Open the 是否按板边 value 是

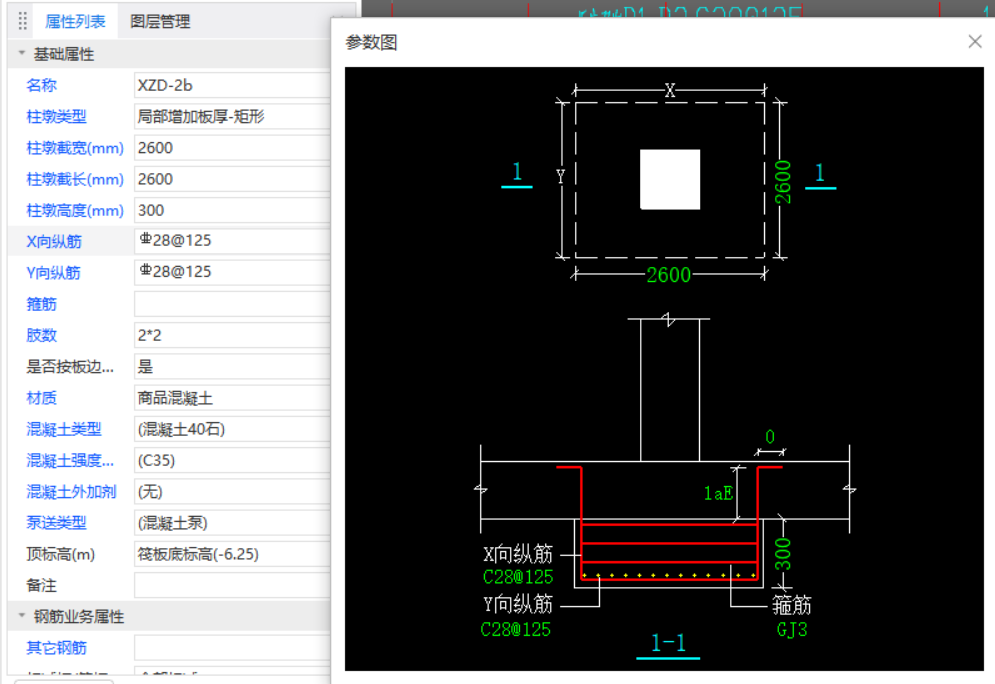[x=232, y=366]
